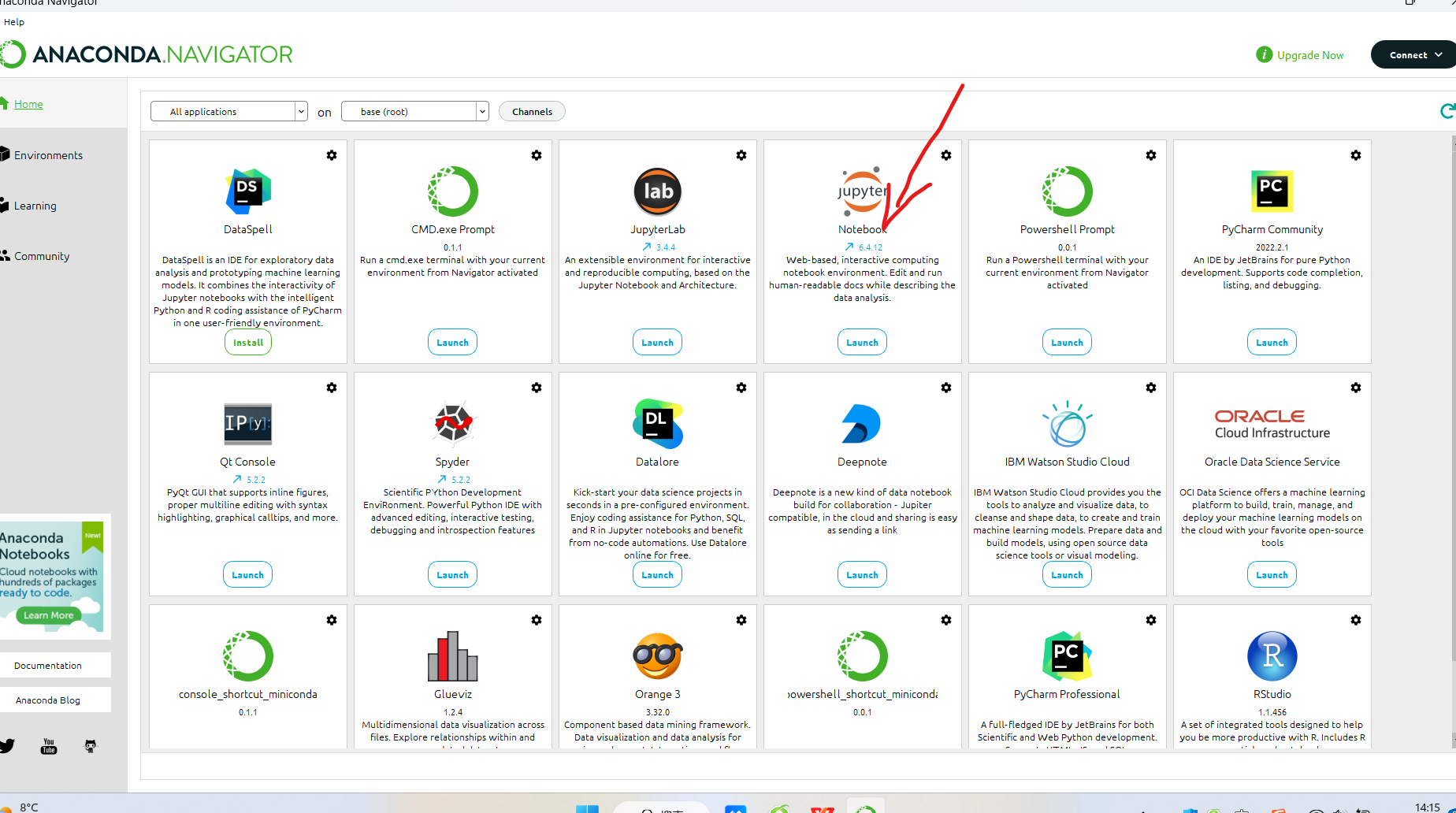Switch to the Environments tab
This screenshot has width=1456, height=813.
pyautogui.click(x=48, y=155)
